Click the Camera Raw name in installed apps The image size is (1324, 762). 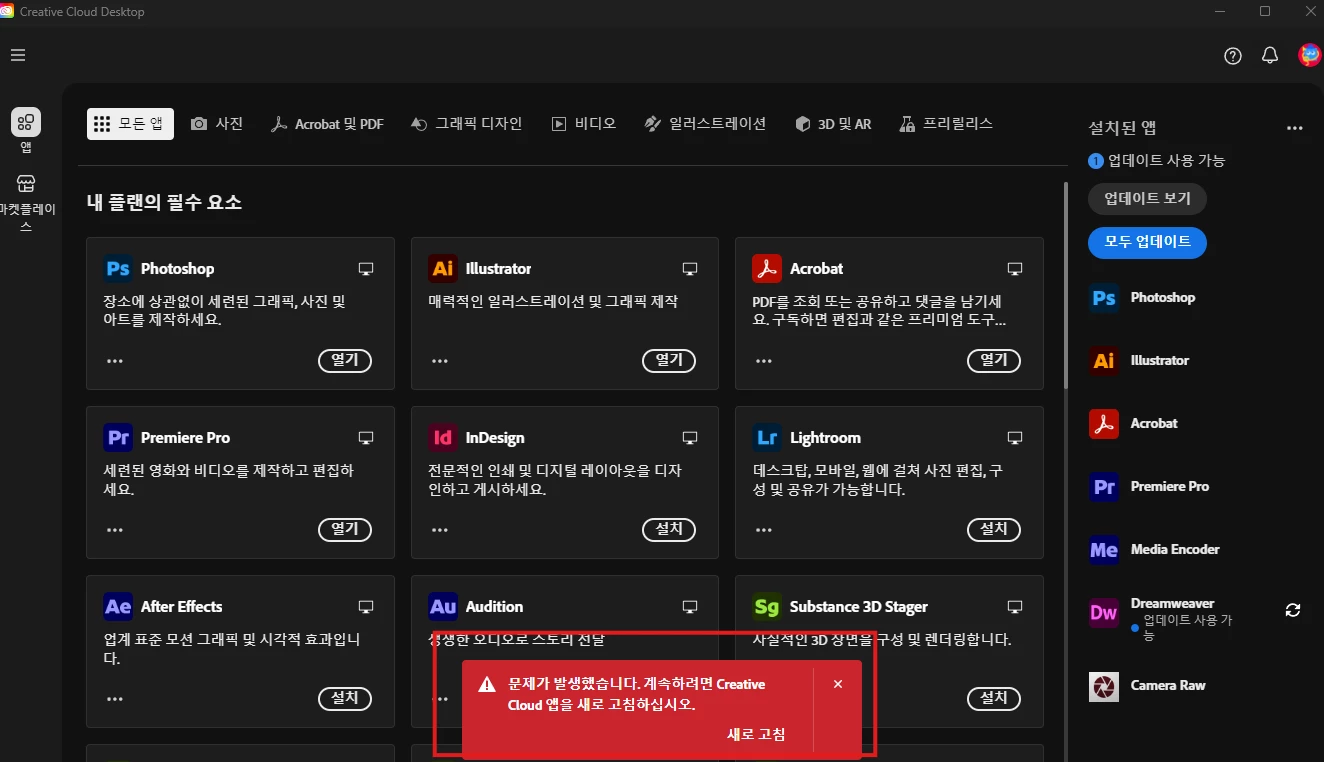(1168, 685)
